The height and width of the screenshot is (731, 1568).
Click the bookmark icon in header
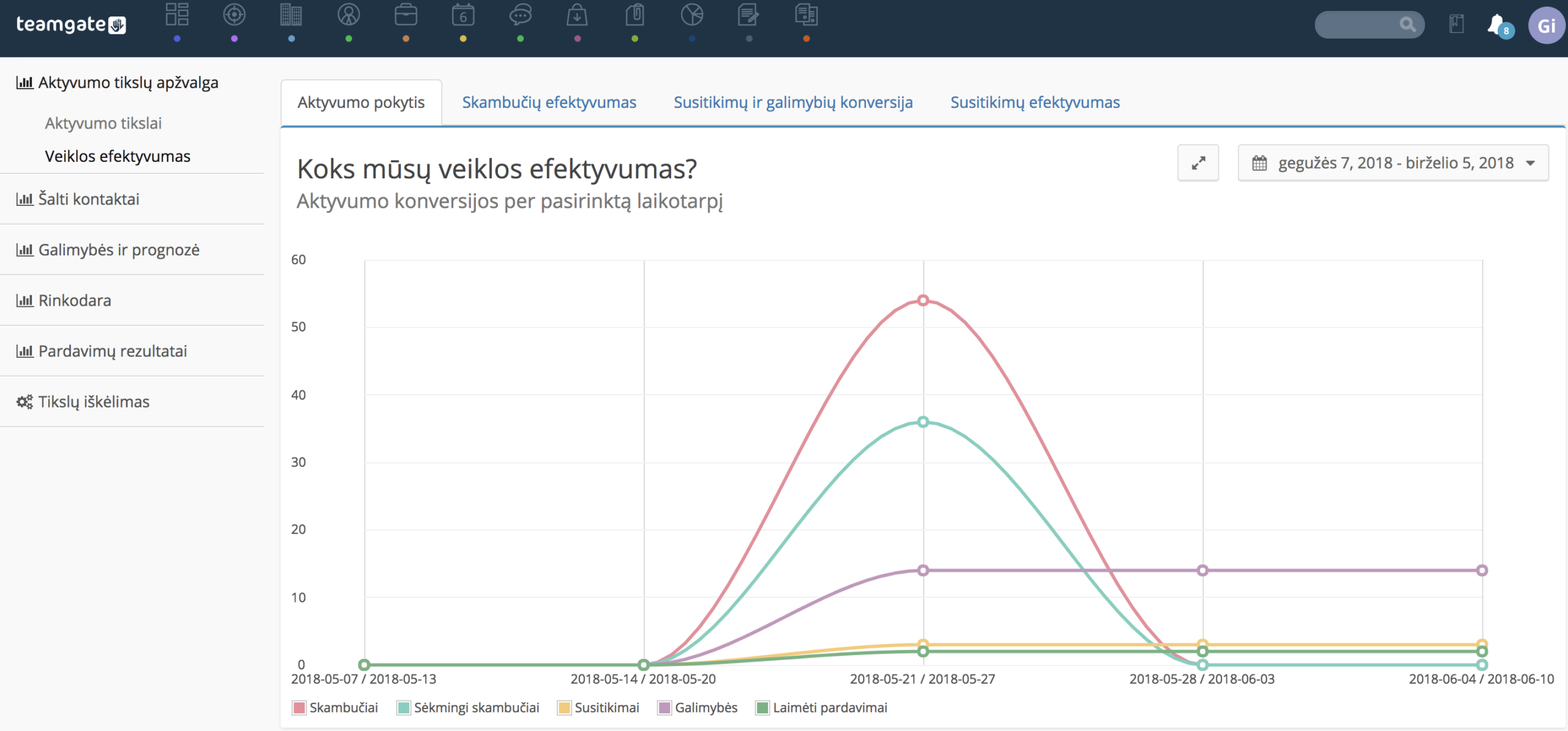pos(1457,25)
